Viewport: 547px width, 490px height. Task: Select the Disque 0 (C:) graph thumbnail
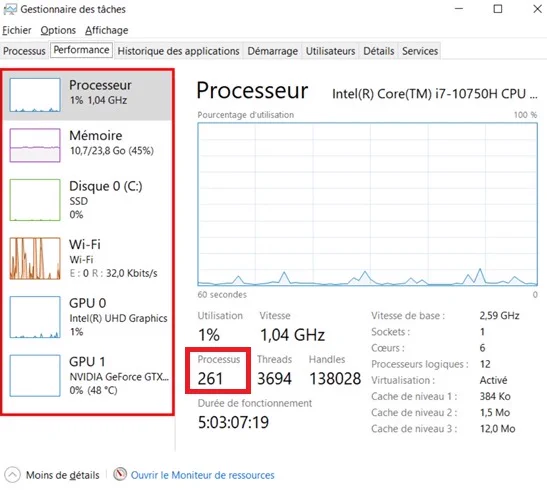(35, 200)
